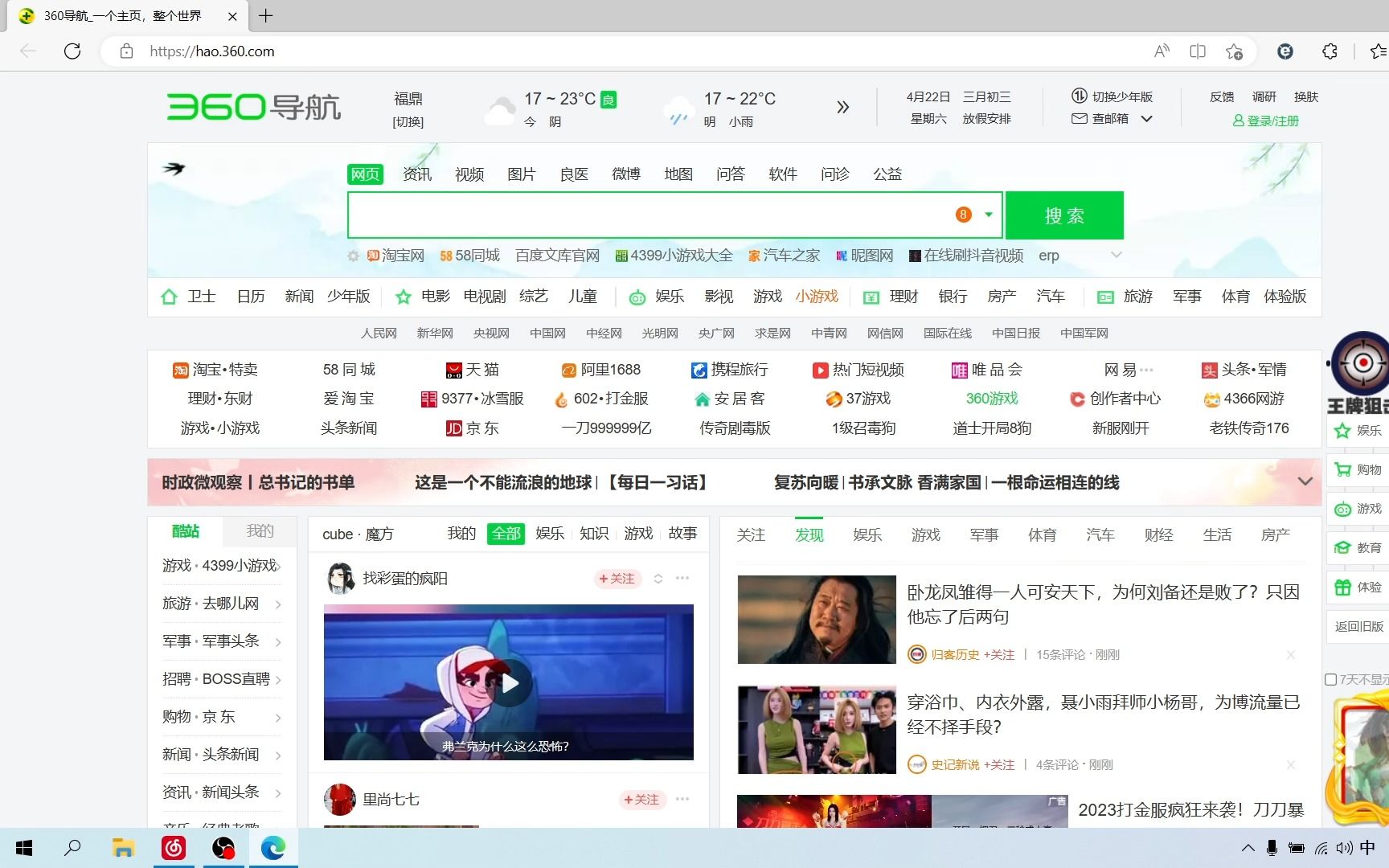This screenshot has height=868, width=1389.
Task: Open 人民网 media link
Action: pyautogui.click(x=379, y=334)
